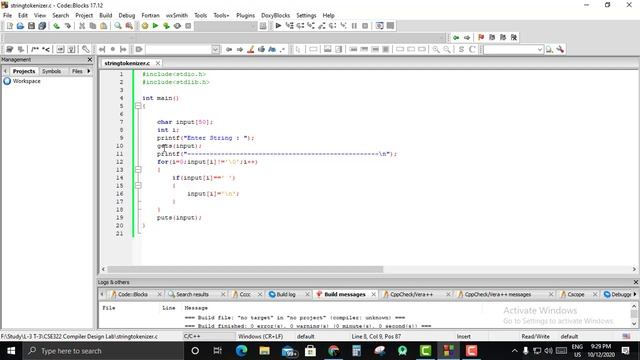The width and height of the screenshot is (640, 360).
Task: Open the Settings menu
Action: (x=306, y=16)
